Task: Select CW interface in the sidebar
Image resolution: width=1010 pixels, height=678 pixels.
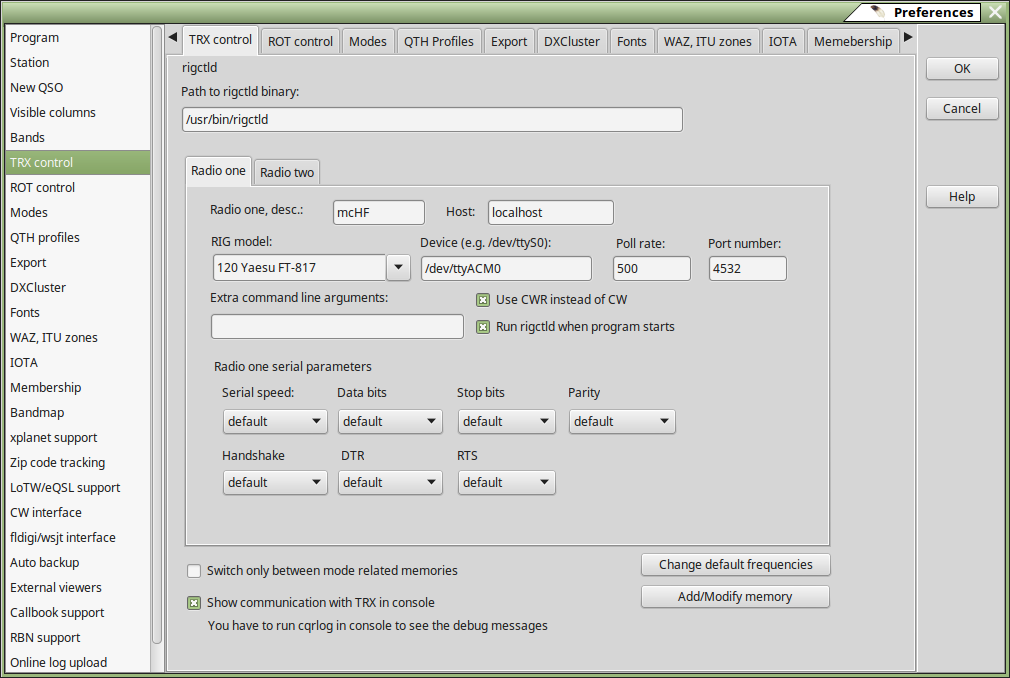Action: pos(46,513)
